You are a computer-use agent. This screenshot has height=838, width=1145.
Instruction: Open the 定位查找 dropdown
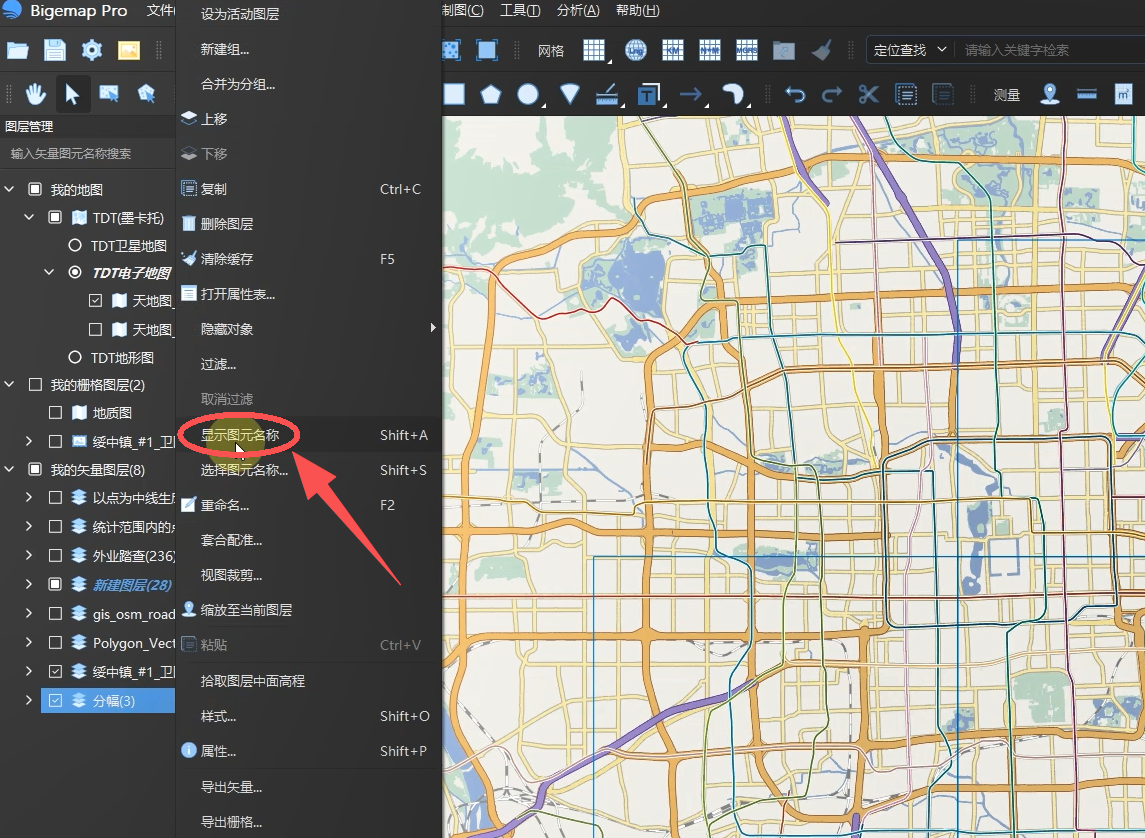[910, 50]
